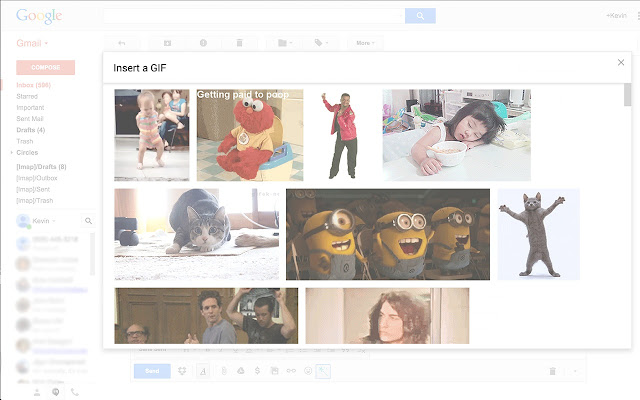This screenshot has width=640, height=400.
Task: Click the Delete trash icon in top toolbar
Action: click(240, 43)
